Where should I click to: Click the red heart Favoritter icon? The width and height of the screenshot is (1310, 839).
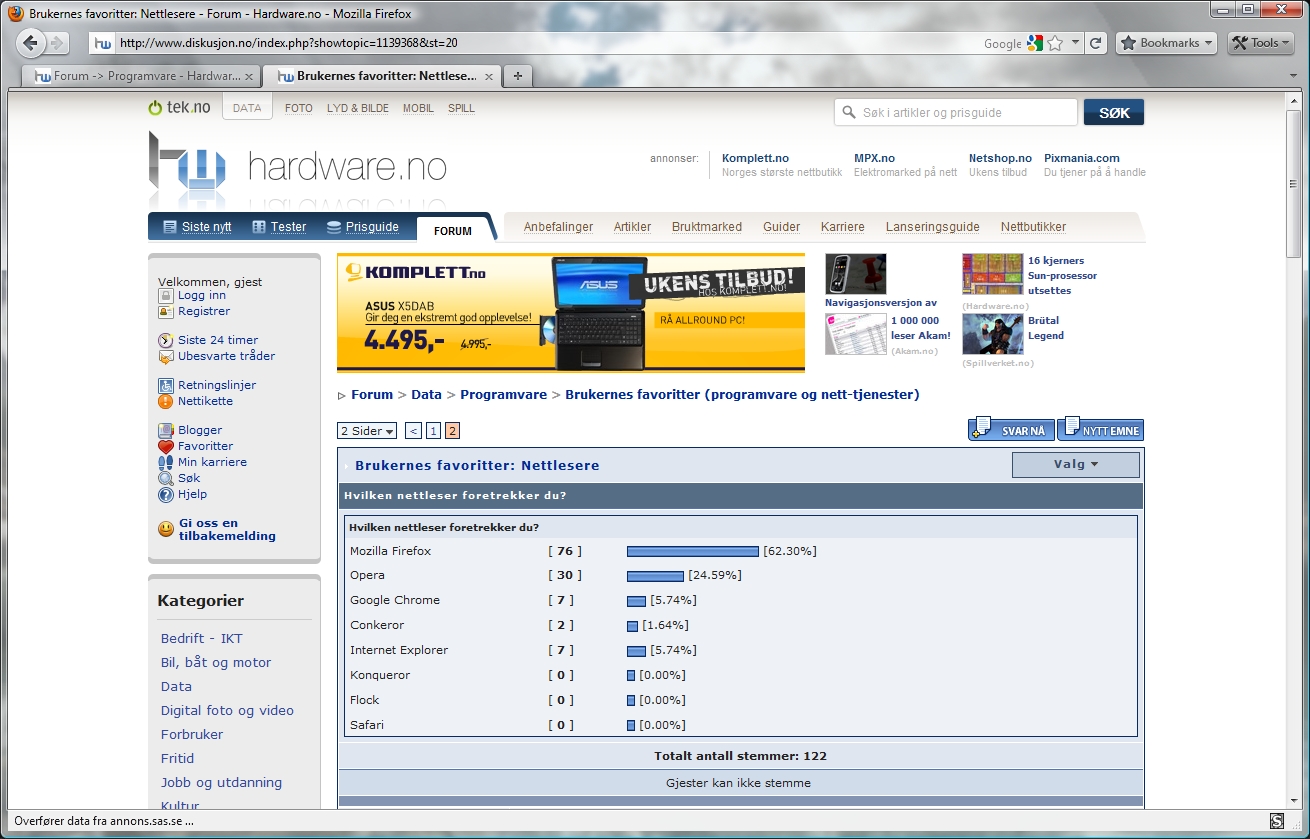tap(166, 446)
